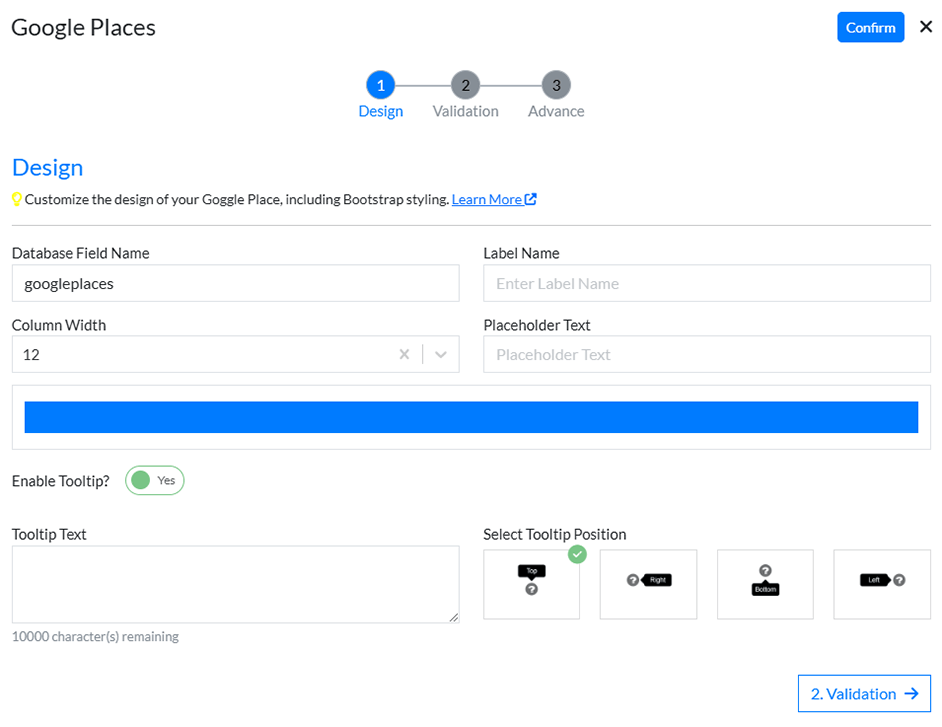Open step 3 Advance
Image resolution: width=942 pixels, height=727 pixels.
556,85
